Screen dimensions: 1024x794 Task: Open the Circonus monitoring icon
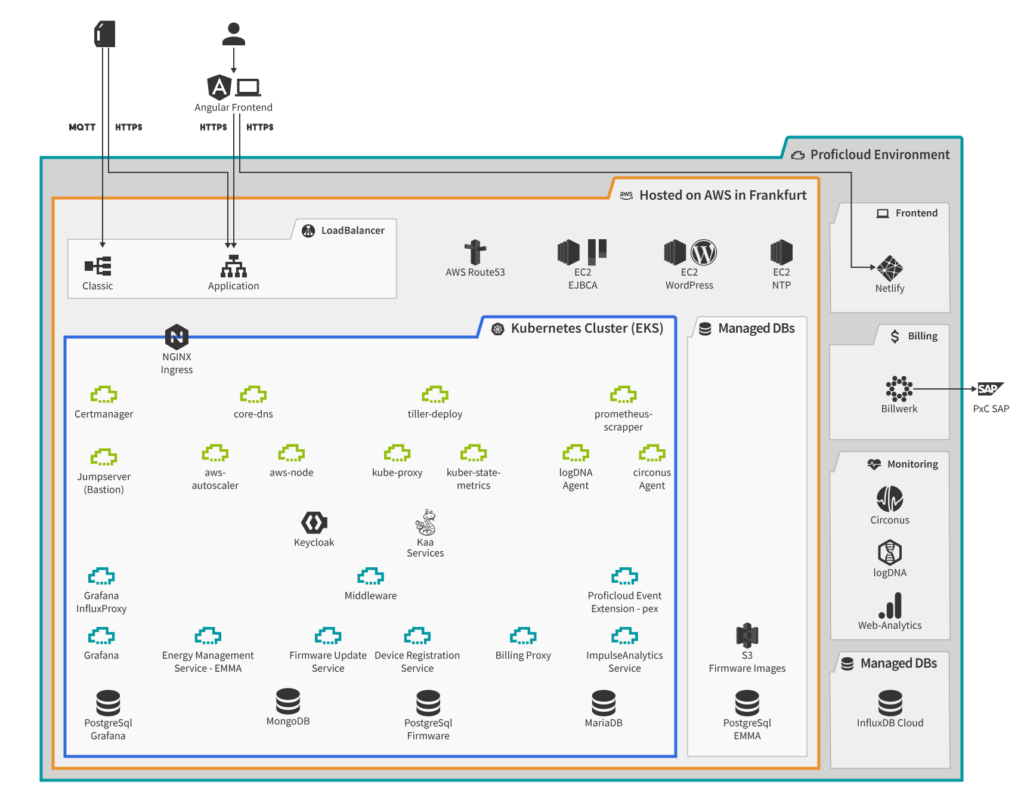889,500
